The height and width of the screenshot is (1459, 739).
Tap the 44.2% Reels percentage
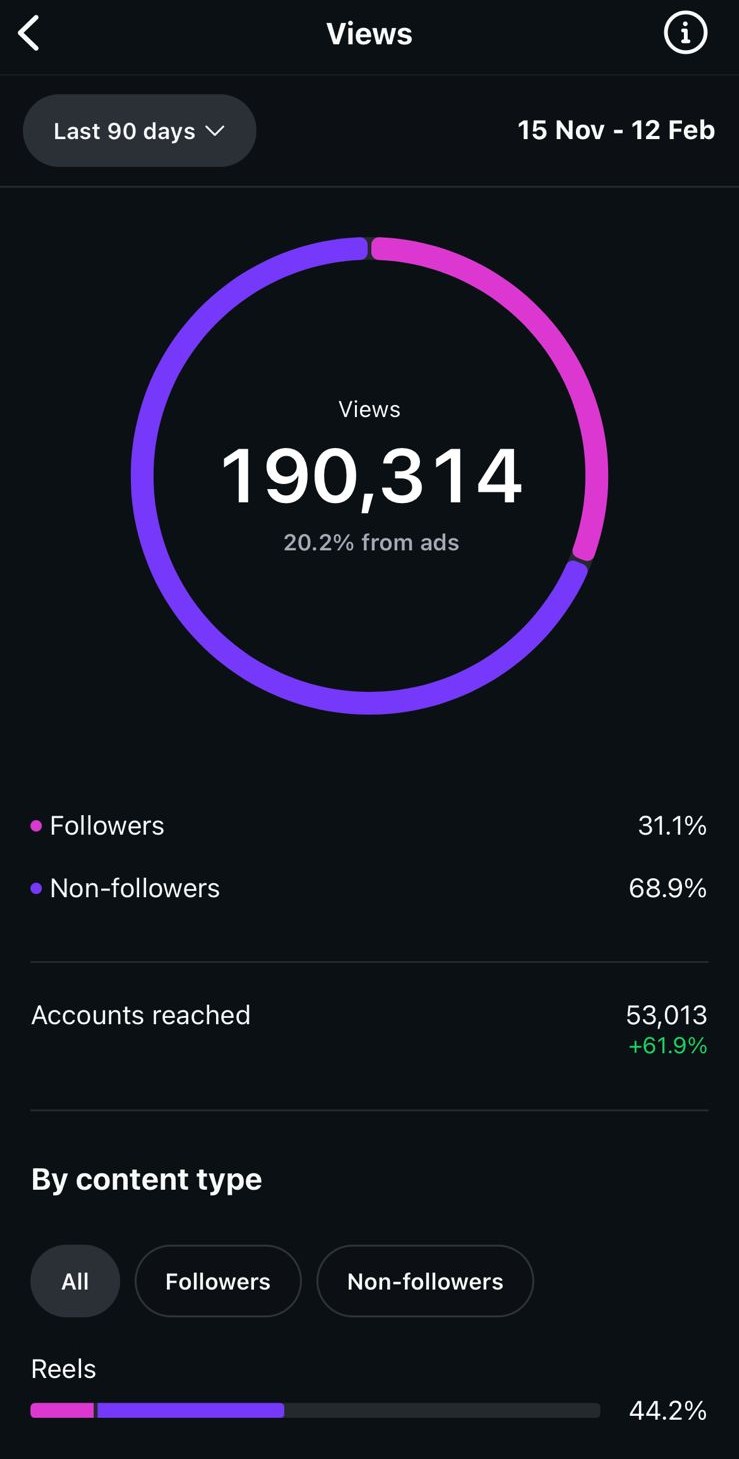click(667, 1411)
